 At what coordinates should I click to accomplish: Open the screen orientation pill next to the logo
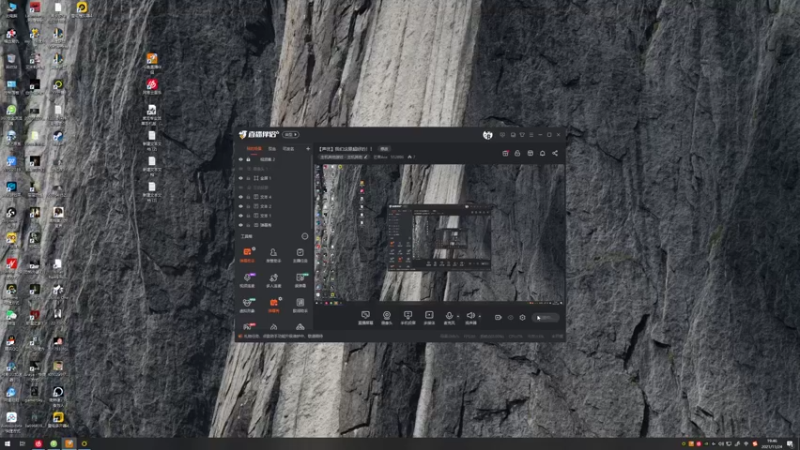coord(290,135)
